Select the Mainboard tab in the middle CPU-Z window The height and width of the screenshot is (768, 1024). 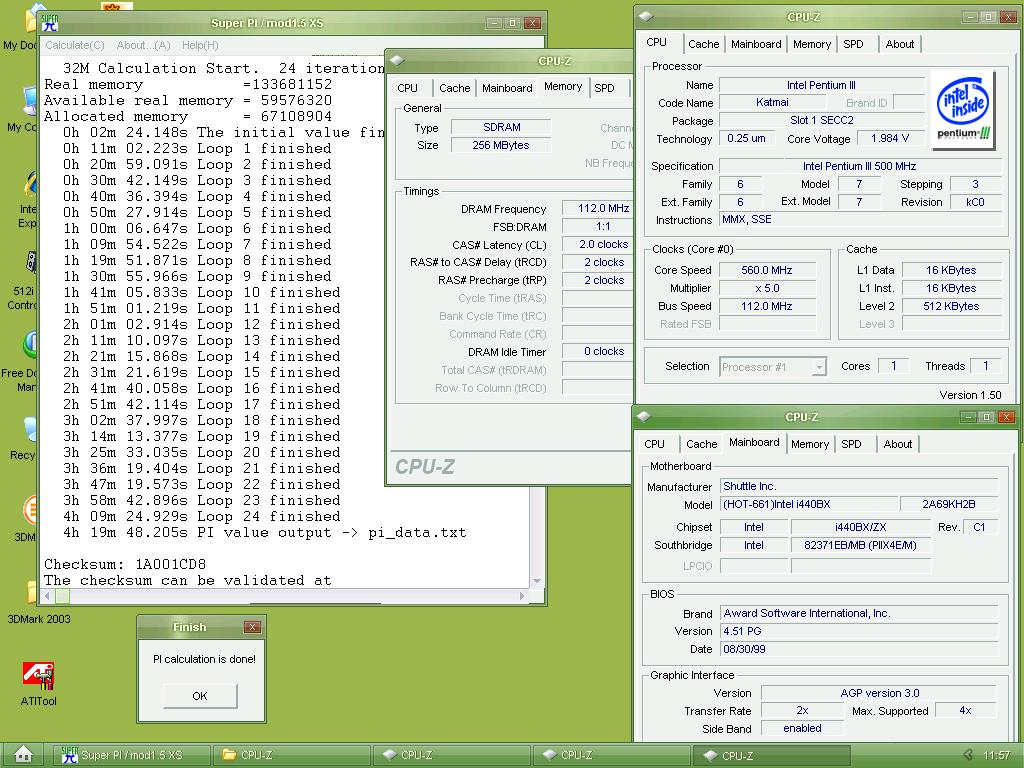point(507,88)
